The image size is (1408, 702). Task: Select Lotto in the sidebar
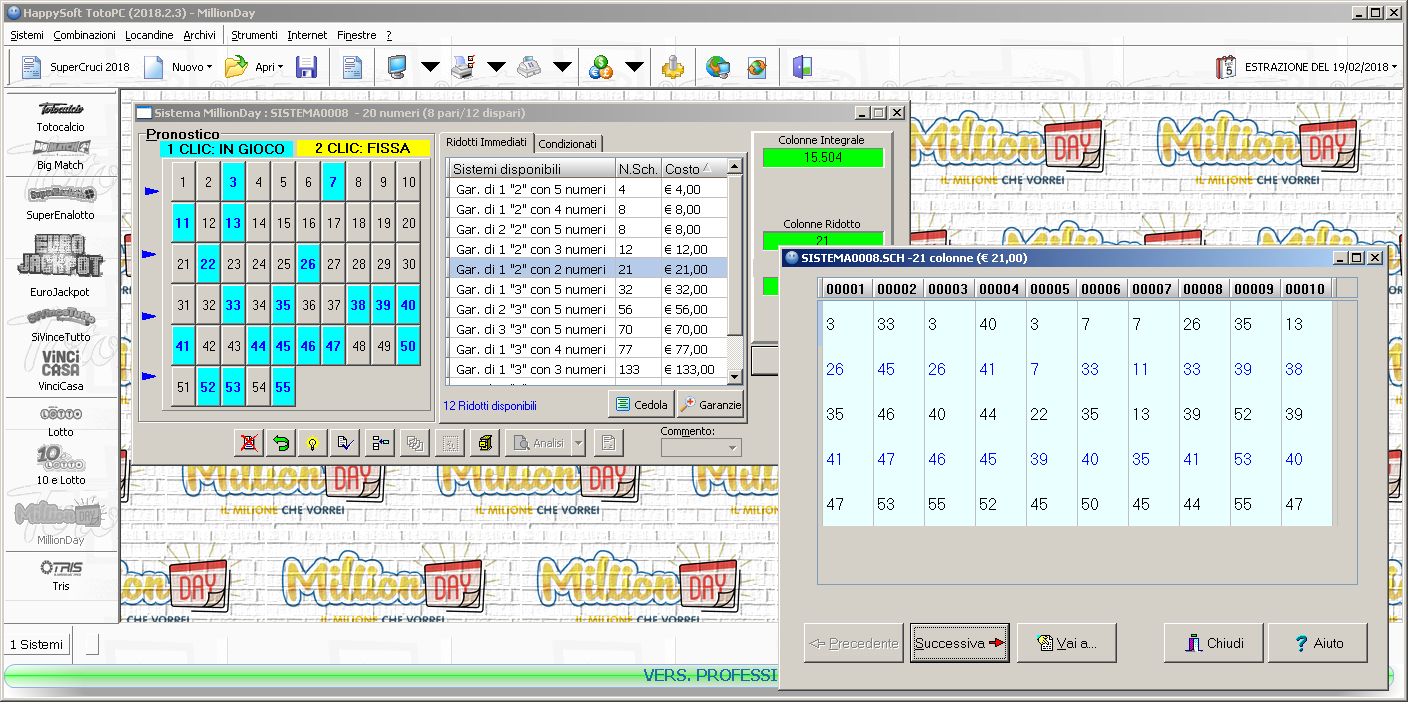click(x=60, y=421)
